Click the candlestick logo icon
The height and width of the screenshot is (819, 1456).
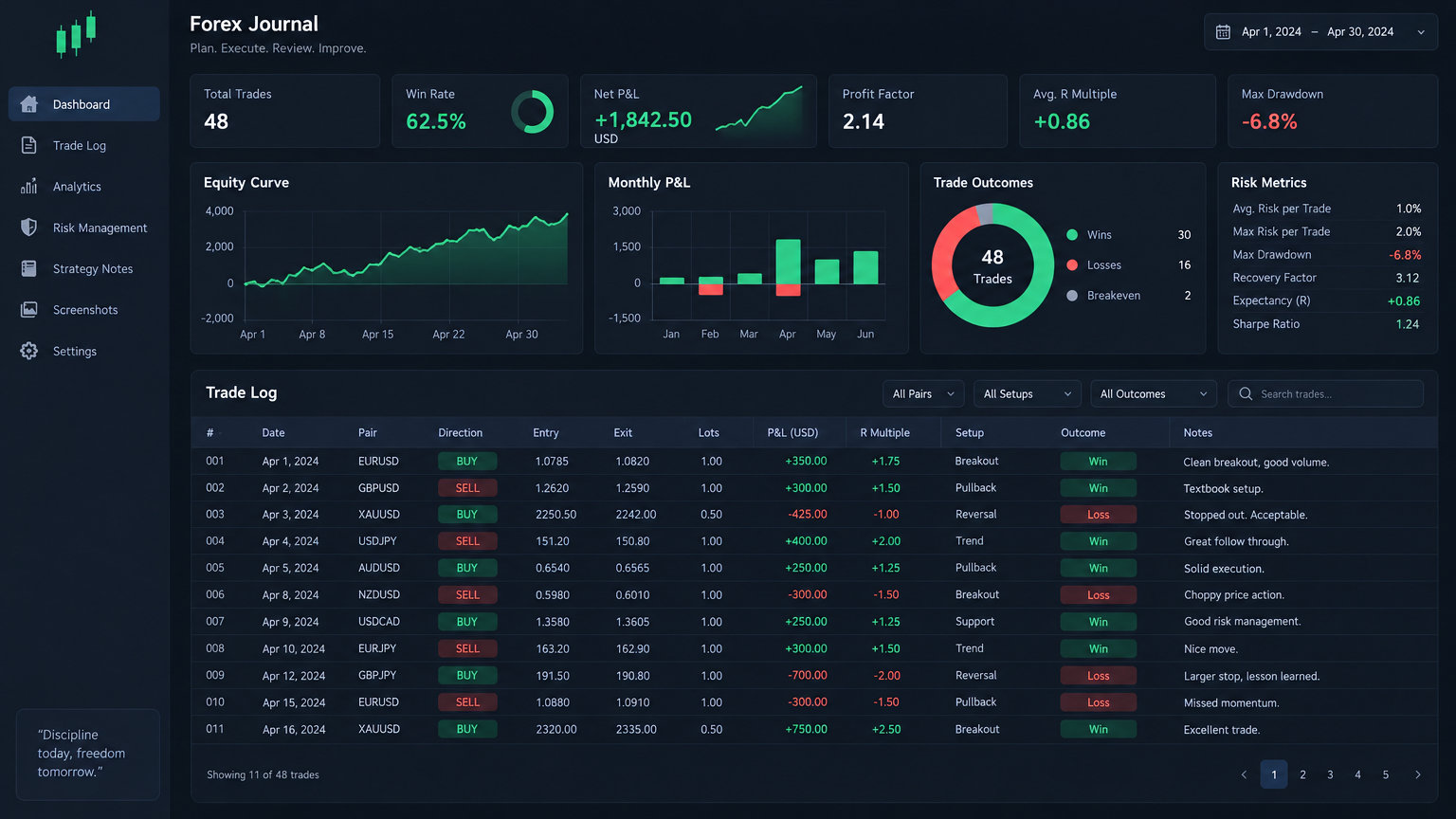77,34
